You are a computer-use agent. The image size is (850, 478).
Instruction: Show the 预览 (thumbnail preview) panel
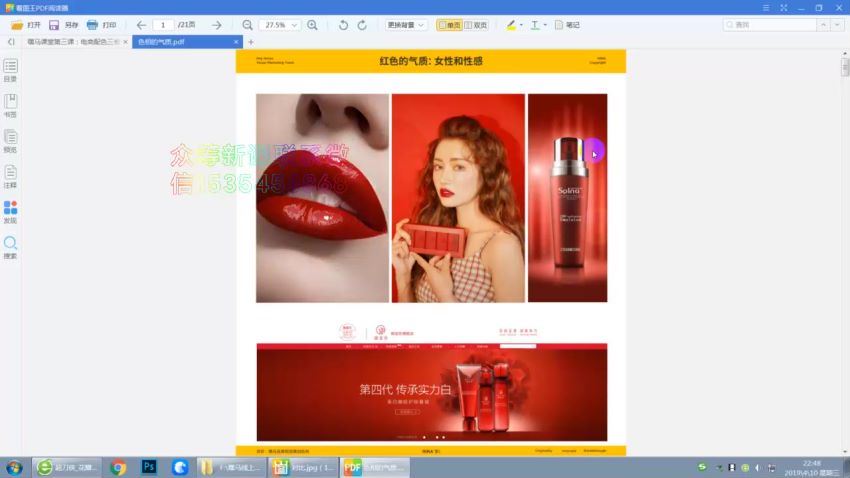coord(10,139)
